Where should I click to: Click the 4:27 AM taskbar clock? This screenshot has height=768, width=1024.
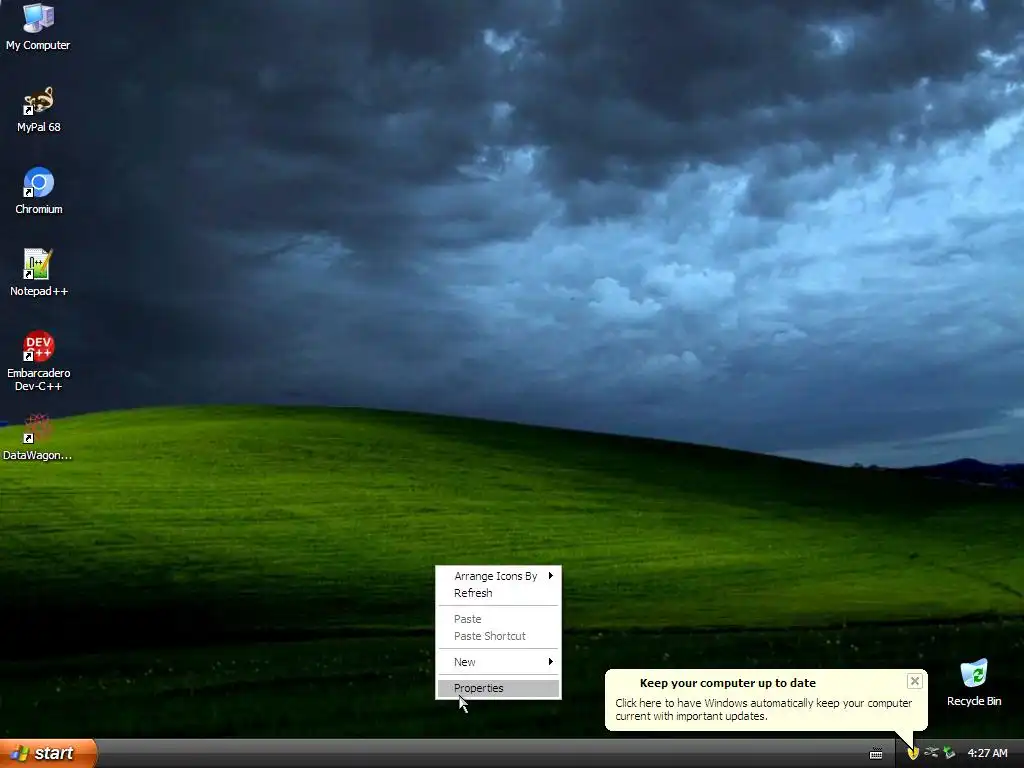point(987,753)
